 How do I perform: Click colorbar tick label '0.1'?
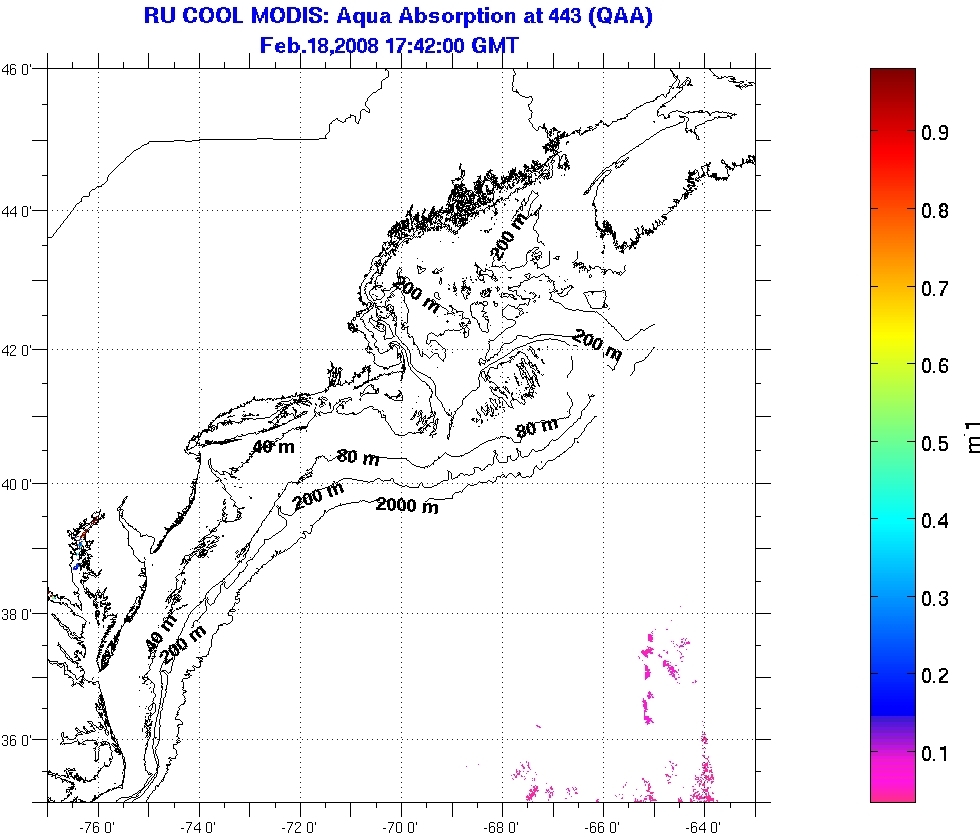(934, 754)
